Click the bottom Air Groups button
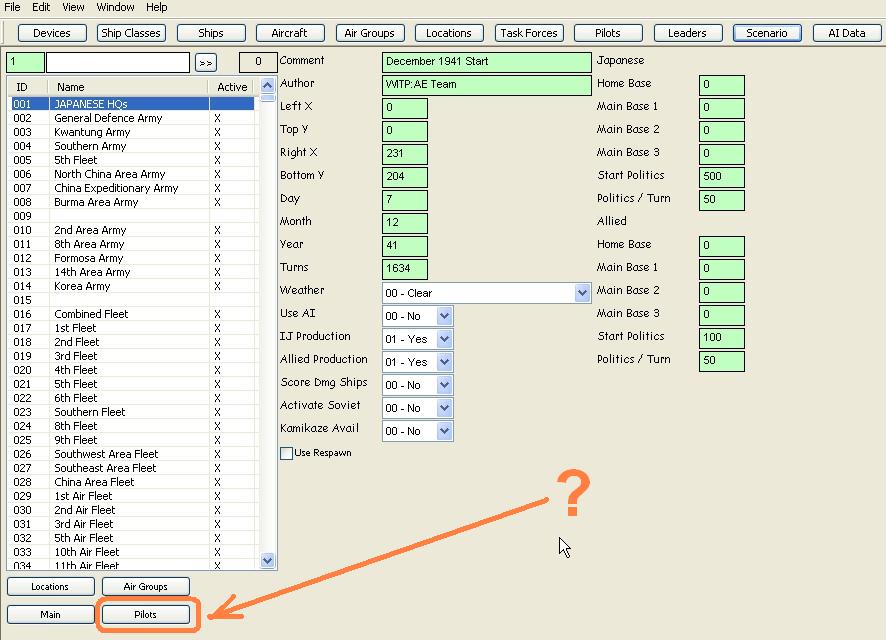The height and width of the screenshot is (640, 886). point(145,586)
